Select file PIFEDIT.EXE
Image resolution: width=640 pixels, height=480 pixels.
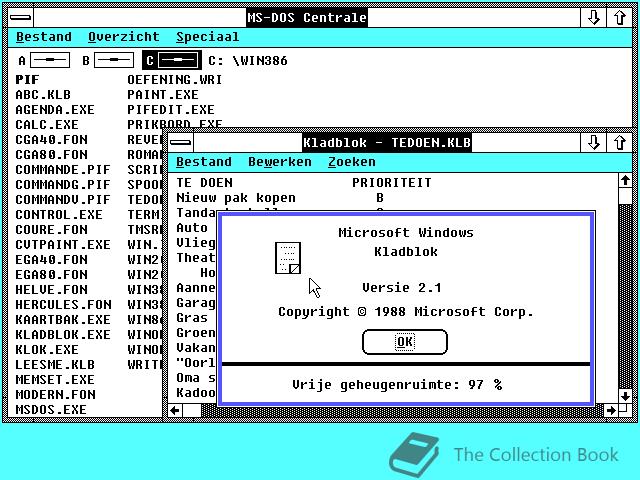click(171, 110)
